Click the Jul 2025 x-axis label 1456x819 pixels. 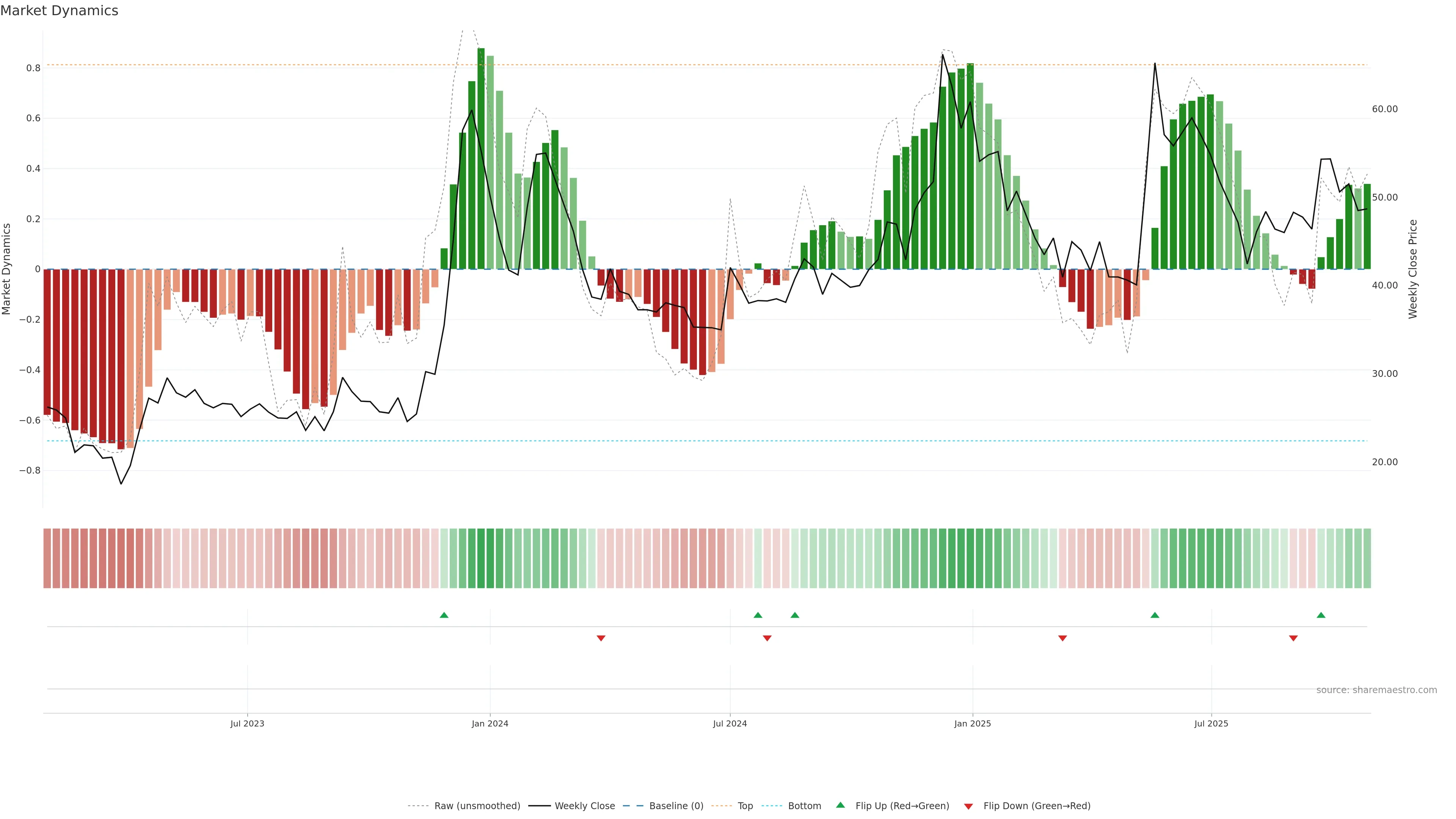[x=1211, y=723]
